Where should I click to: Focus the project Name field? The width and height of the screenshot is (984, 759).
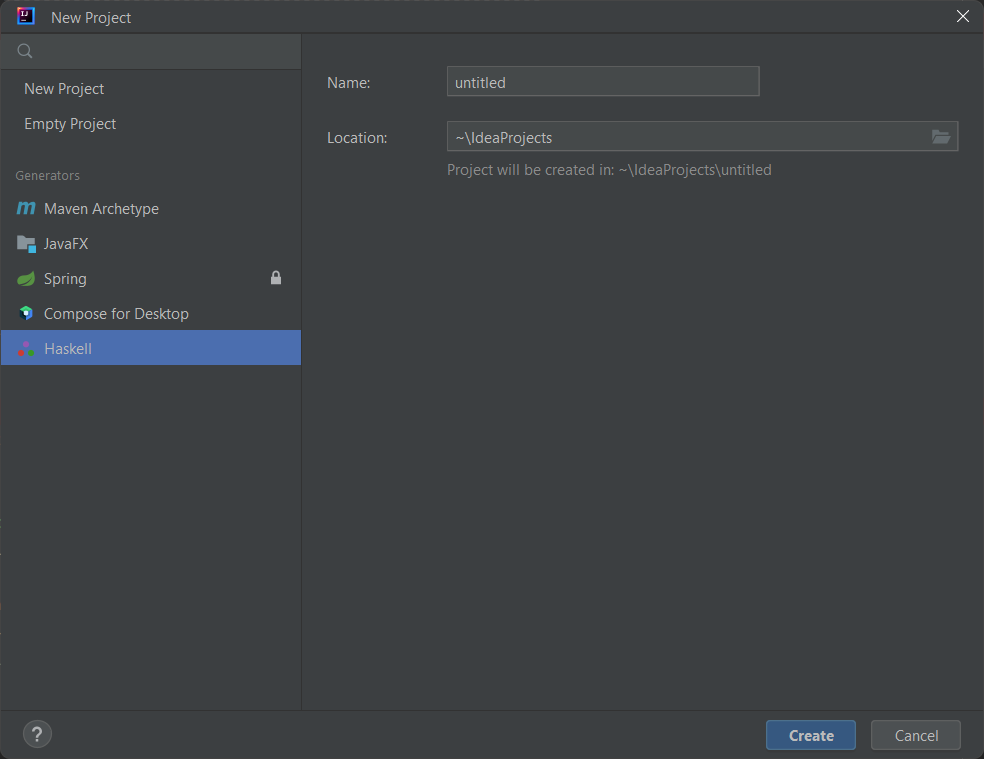603,82
